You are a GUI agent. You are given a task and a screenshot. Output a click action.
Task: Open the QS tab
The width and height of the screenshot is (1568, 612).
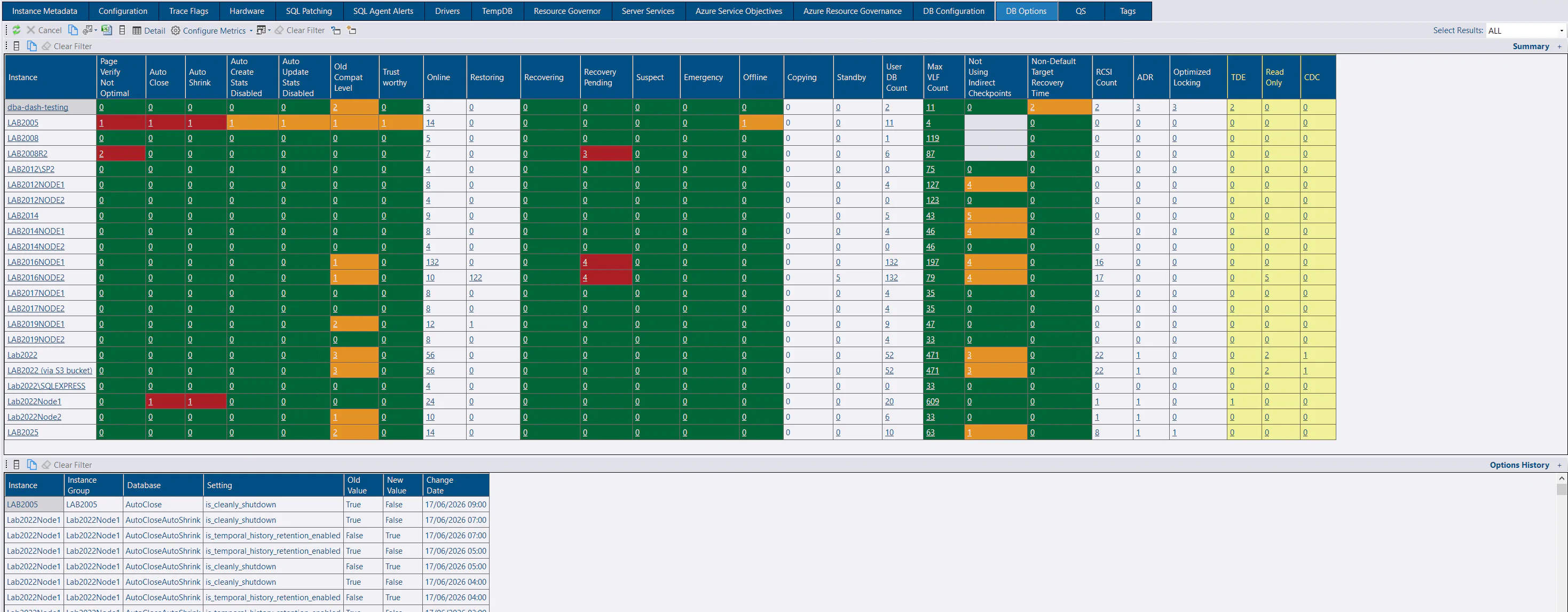click(1081, 11)
